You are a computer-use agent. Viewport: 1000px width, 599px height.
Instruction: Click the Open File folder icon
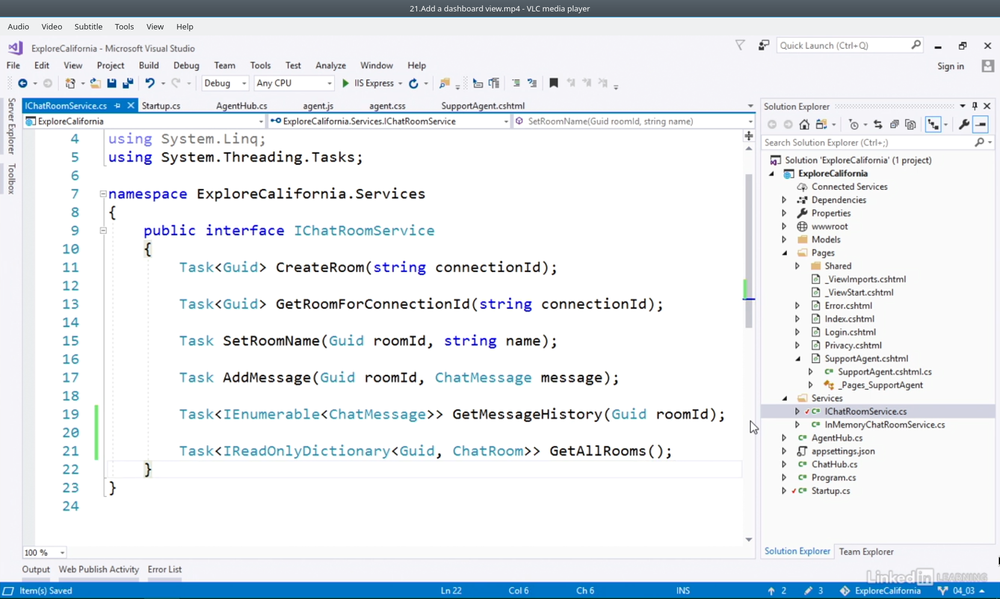(95, 84)
